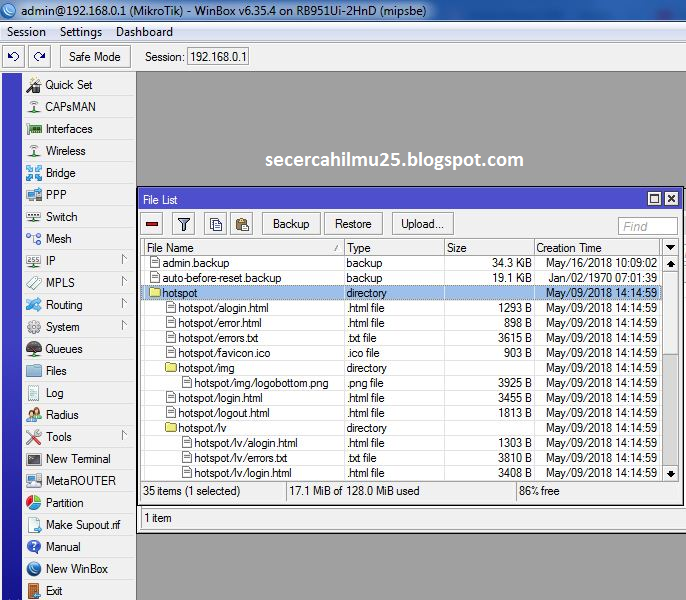Expand Tools submenu arrow
The image size is (686, 600).
click(124, 435)
